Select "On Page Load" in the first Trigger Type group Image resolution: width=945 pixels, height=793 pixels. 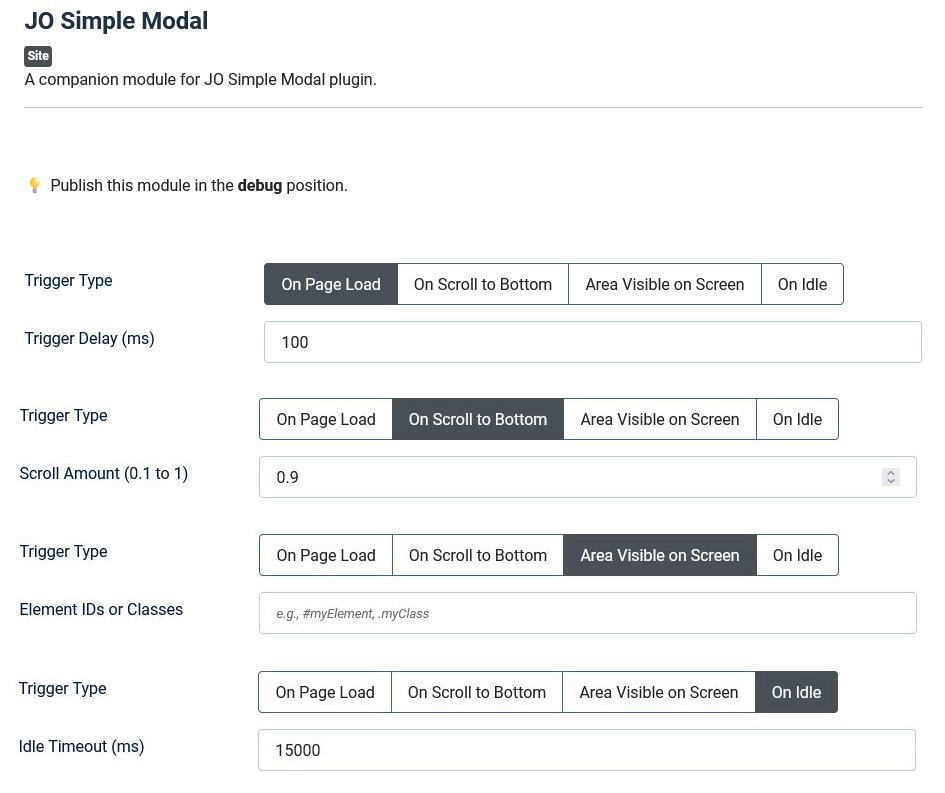pos(330,284)
